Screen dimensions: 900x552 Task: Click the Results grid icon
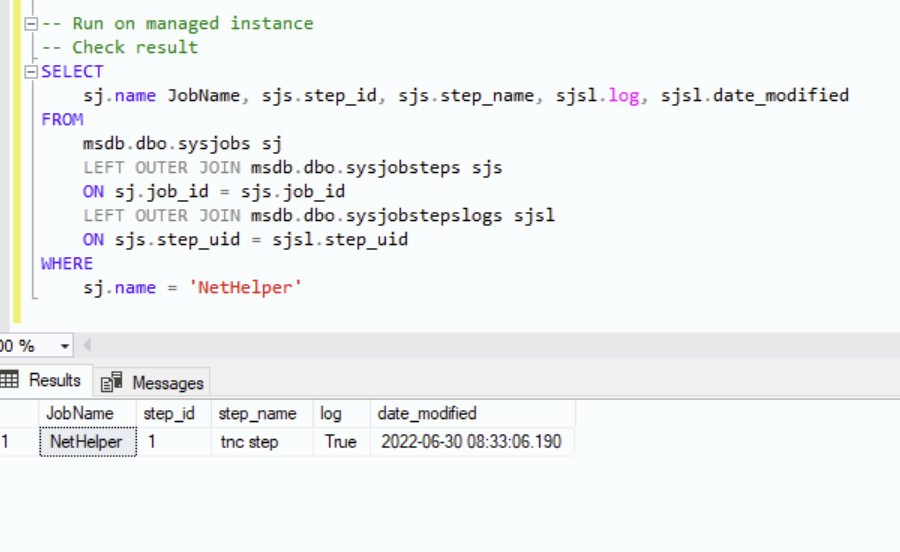click(9, 379)
